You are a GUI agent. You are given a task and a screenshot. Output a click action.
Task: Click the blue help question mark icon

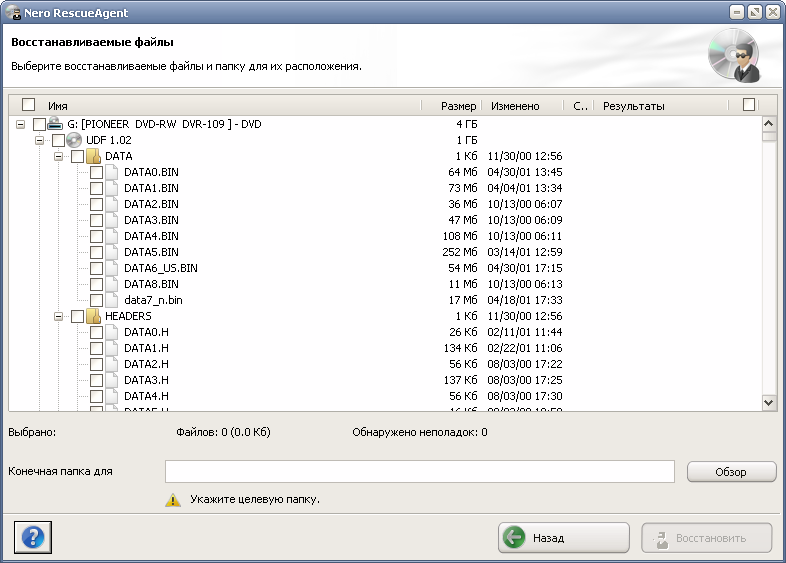[33, 537]
